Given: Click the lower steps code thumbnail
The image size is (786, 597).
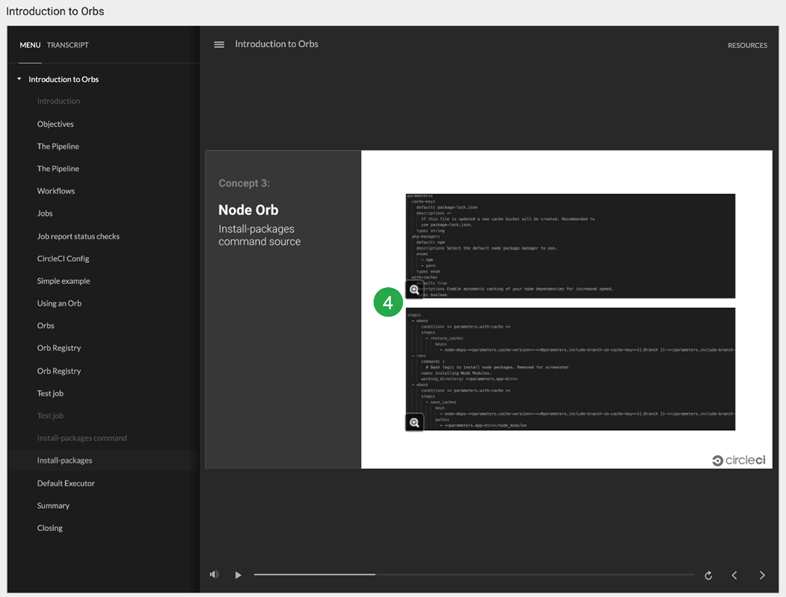Looking at the screenshot, I should 570,369.
